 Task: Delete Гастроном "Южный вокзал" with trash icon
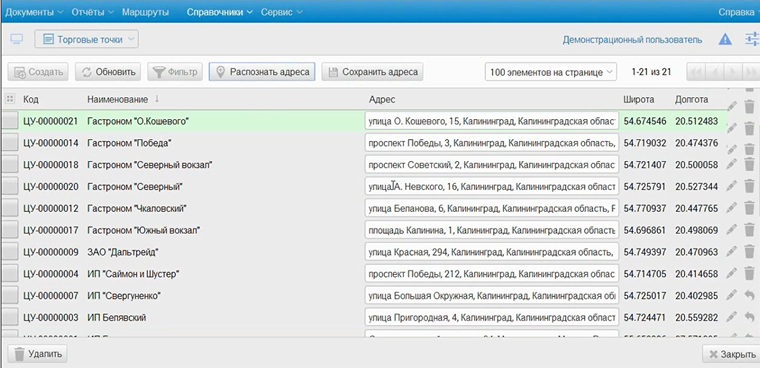coord(749,230)
